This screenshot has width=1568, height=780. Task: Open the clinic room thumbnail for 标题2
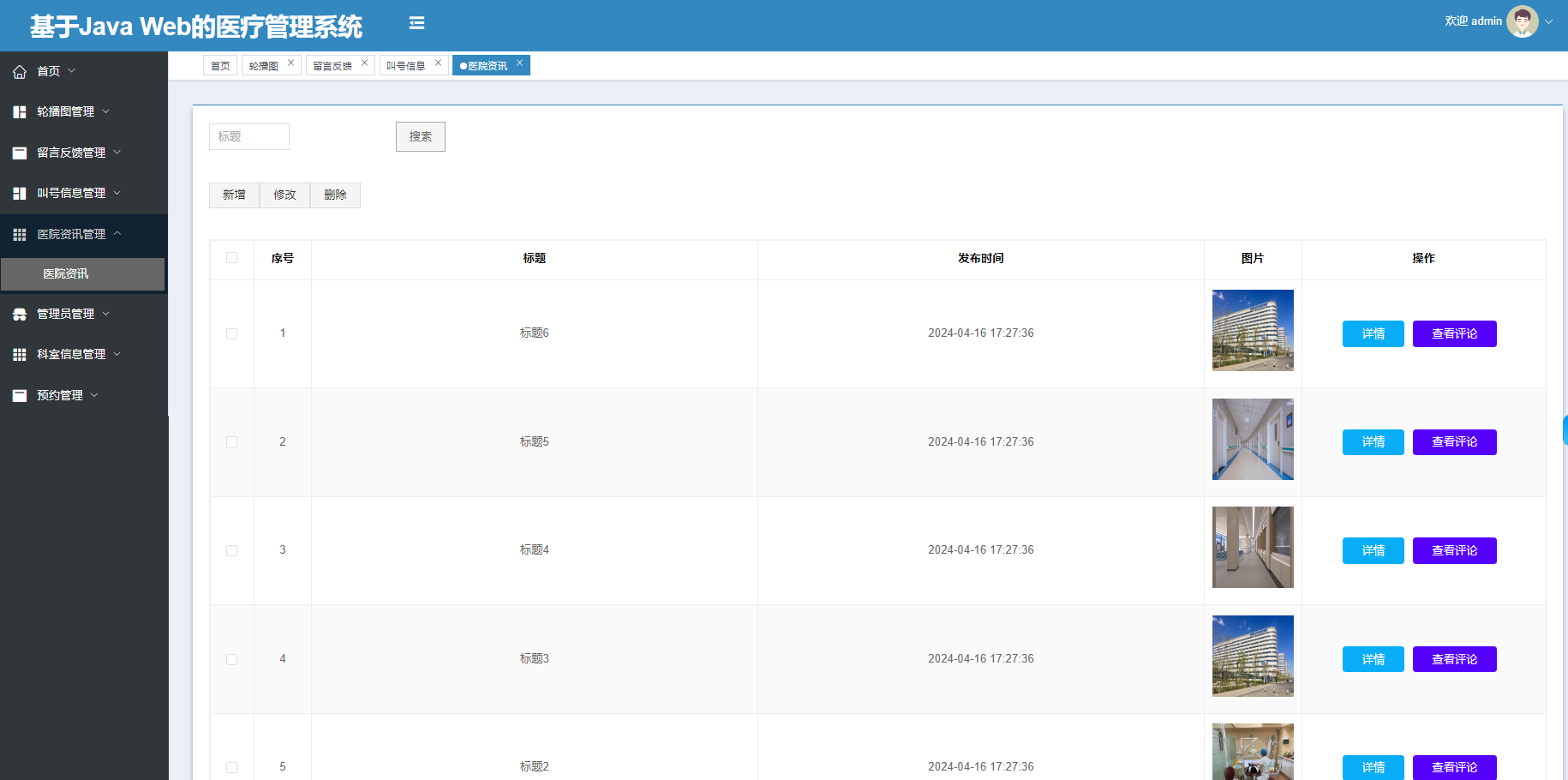tap(1253, 752)
